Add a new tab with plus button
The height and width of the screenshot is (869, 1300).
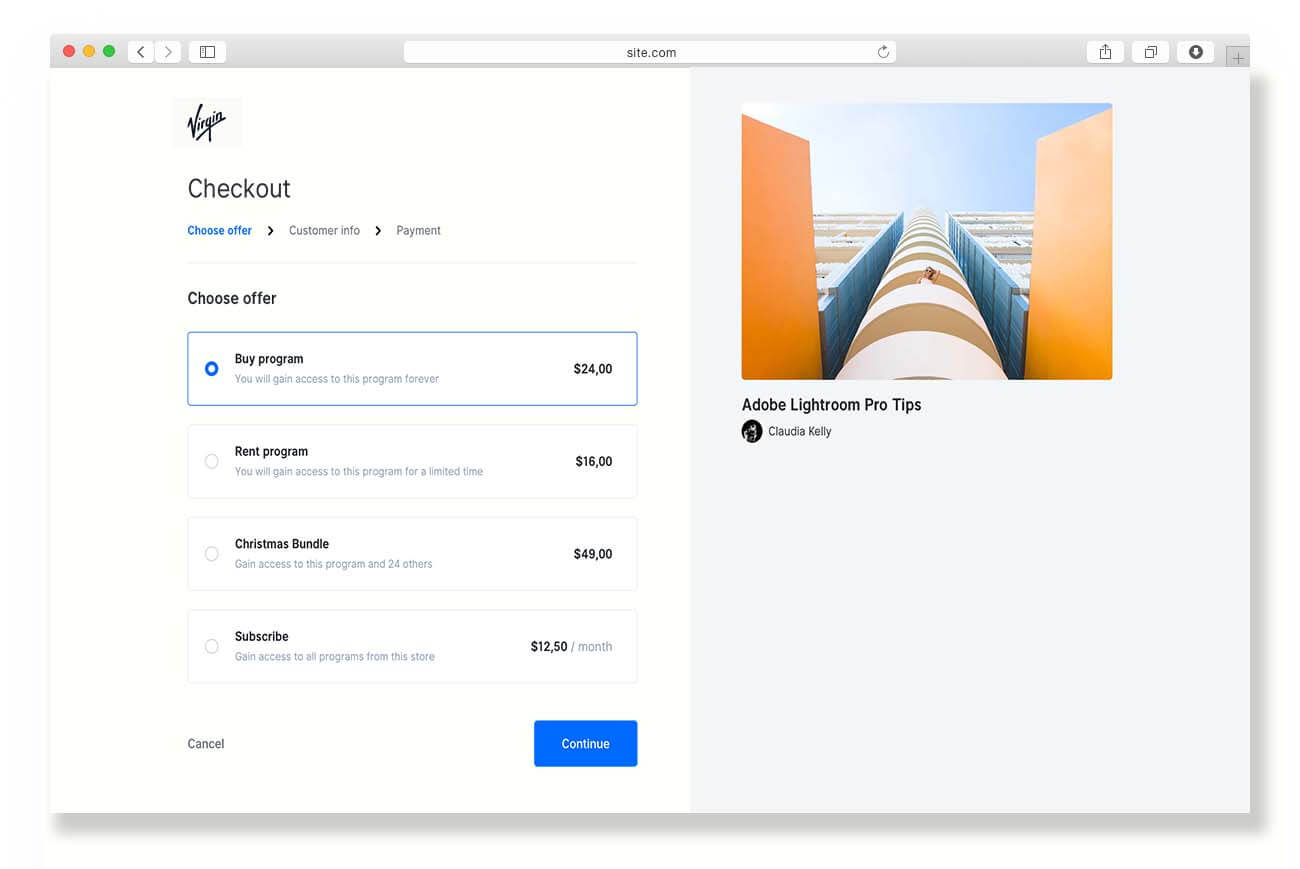pyautogui.click(x=1238, y=57)
